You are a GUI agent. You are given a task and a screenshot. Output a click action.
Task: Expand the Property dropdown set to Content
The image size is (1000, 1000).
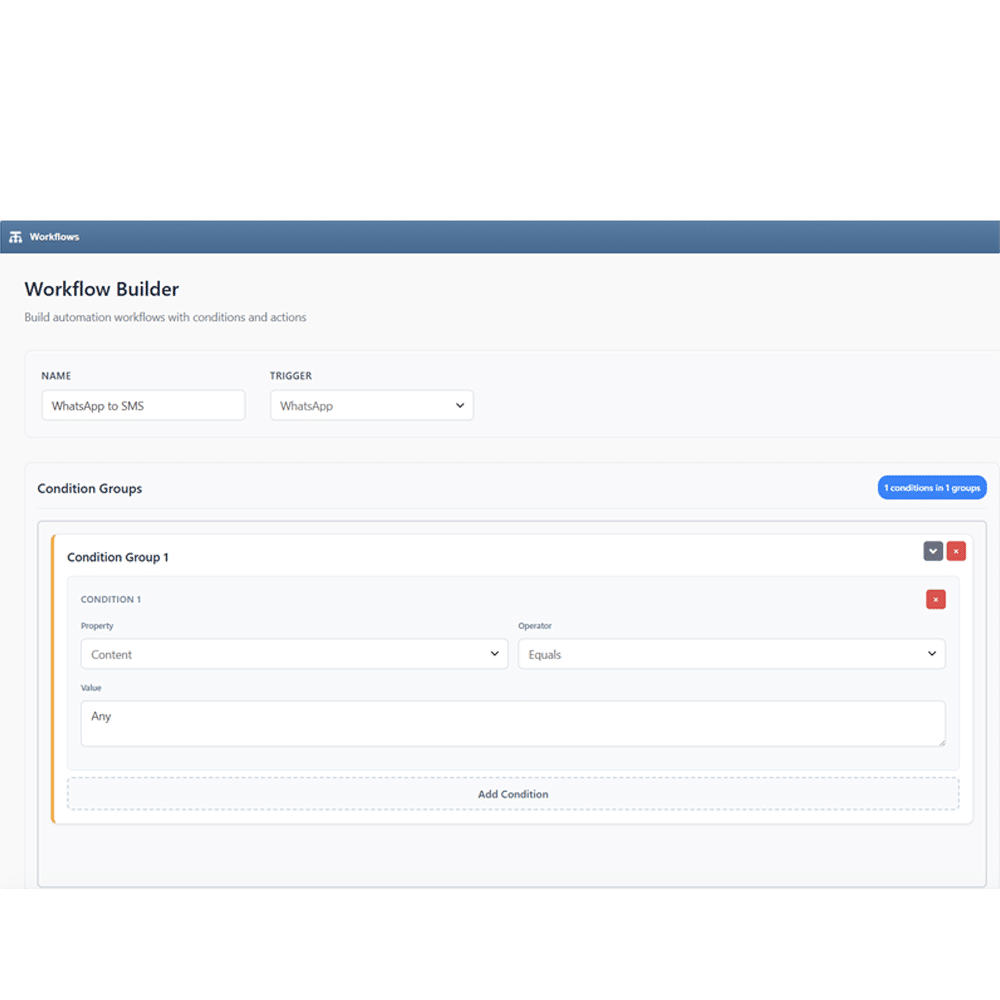(294, 654)
